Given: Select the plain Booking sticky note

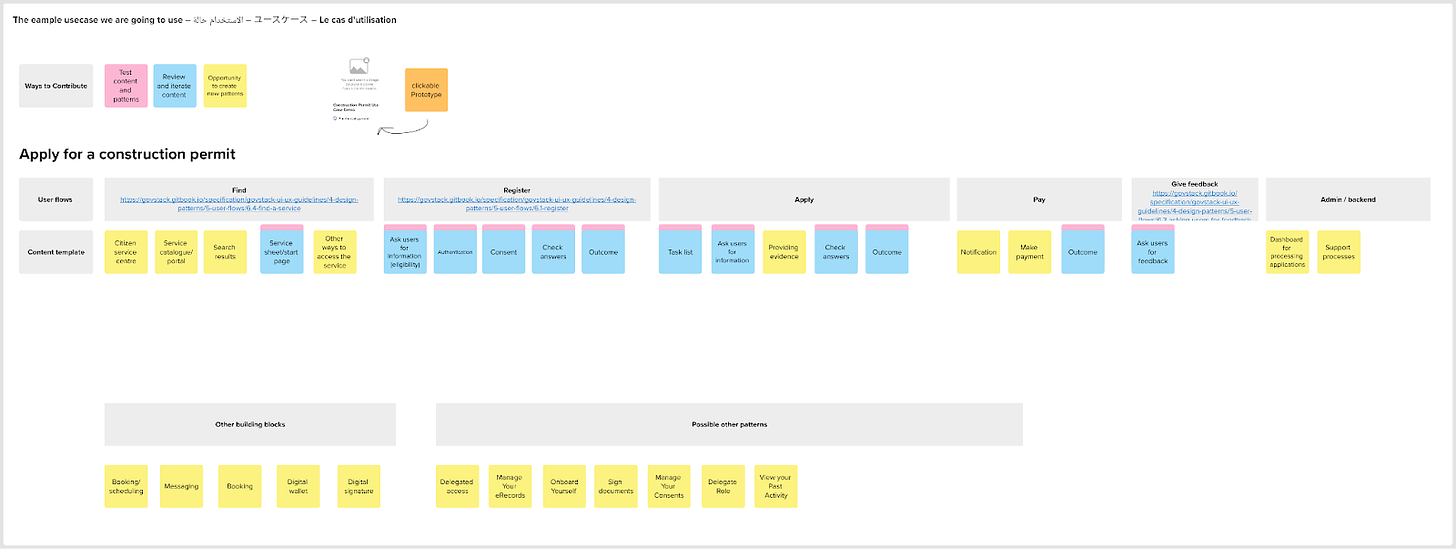Looking at the screenshot, I should point(240,486).
